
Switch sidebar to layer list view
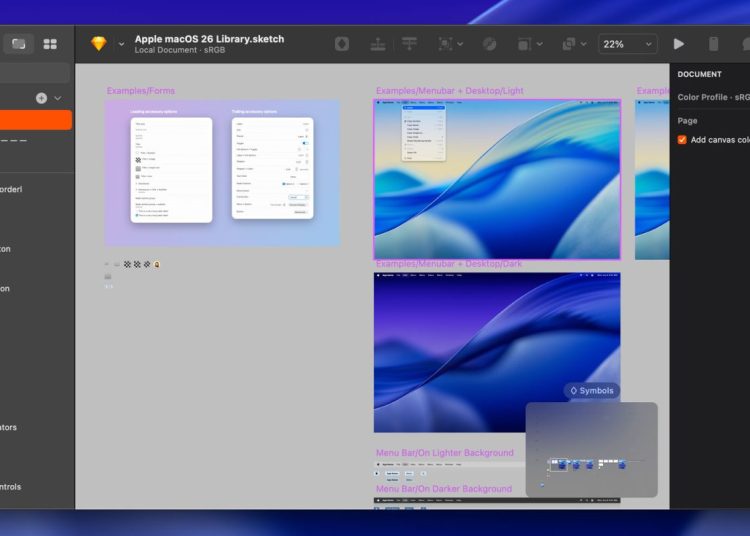click(19, 44)
